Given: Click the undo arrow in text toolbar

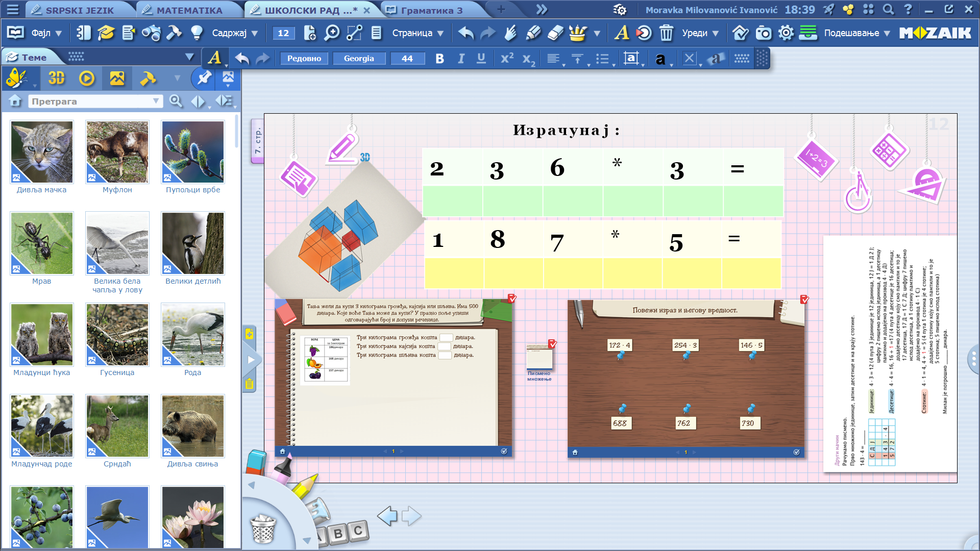Looking at the screenshot, I should (242, 58).
